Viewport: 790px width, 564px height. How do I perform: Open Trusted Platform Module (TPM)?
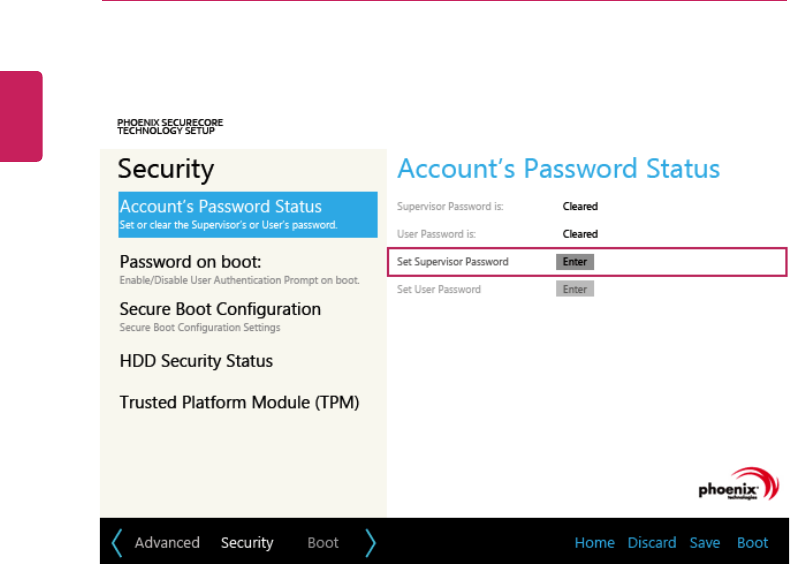[239, 403]
